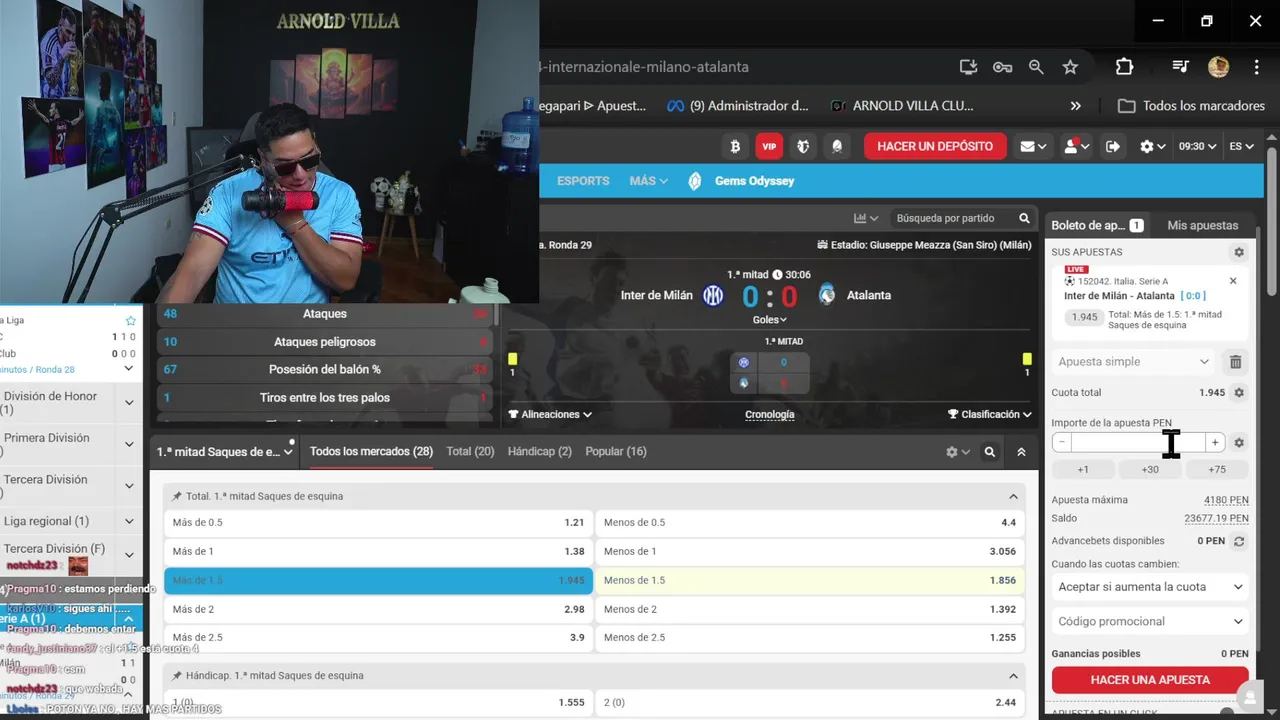Image resolution: width=1280 pixels, height=720 pixels.
Task: Remove Inter de Milán - Atalanta bet from slip
Action: pos(1233,281)
